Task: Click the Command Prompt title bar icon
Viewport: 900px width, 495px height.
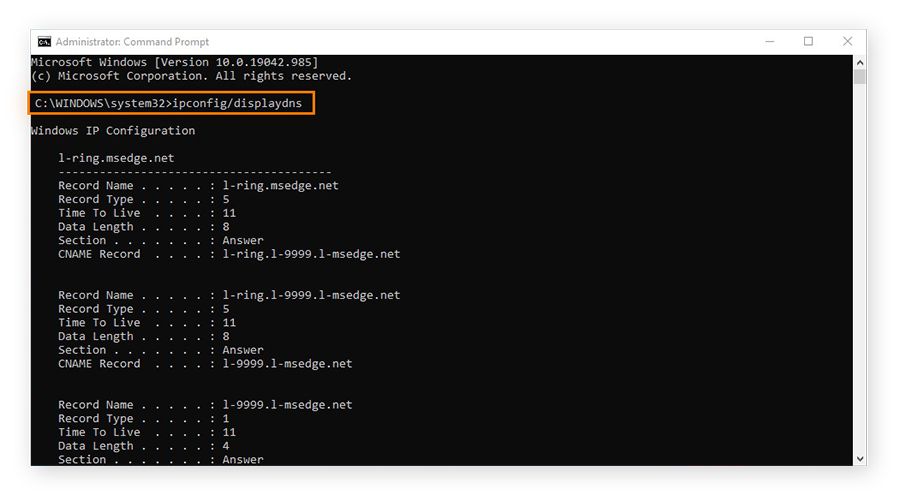Action: point(44,42)
